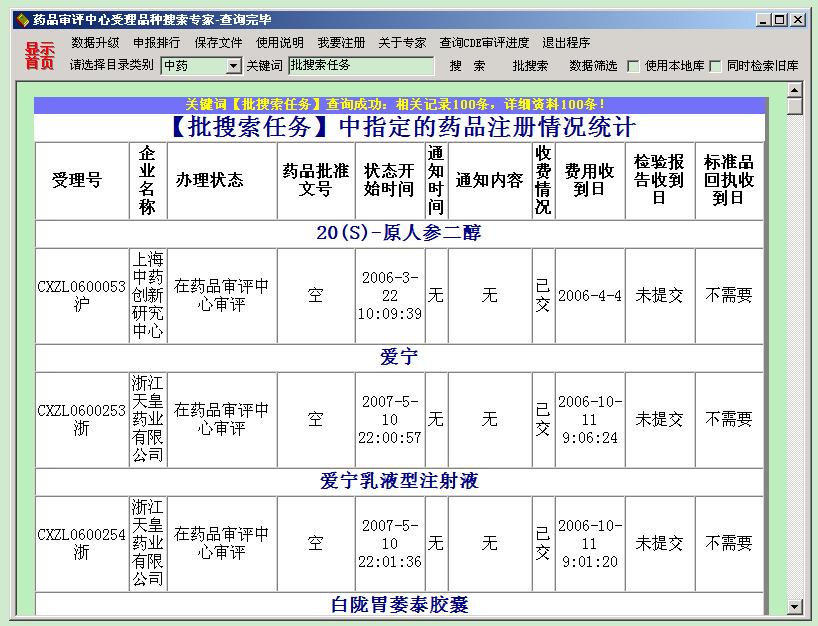
Task: Click the 费用收到日 column header
Action: (x=590, y=180)
